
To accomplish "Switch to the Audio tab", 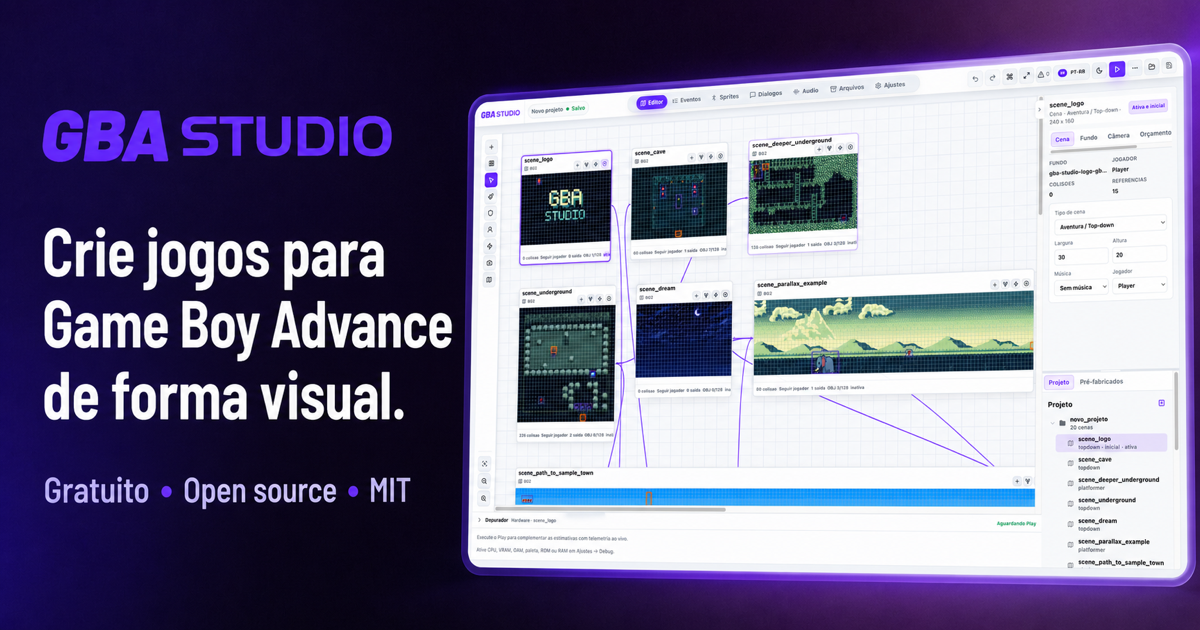I will click(806, 91).
